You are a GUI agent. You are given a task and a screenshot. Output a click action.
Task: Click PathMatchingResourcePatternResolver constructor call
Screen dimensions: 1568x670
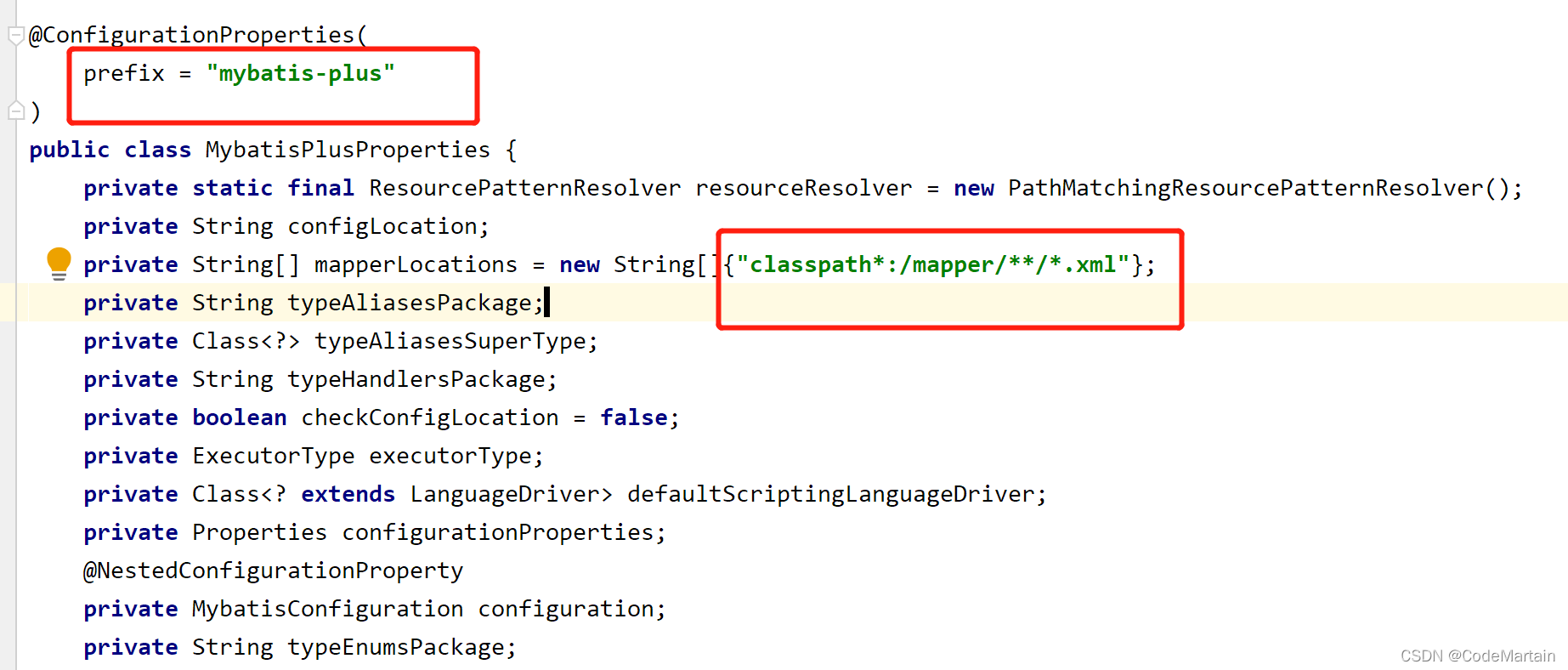coord(1258,188)
